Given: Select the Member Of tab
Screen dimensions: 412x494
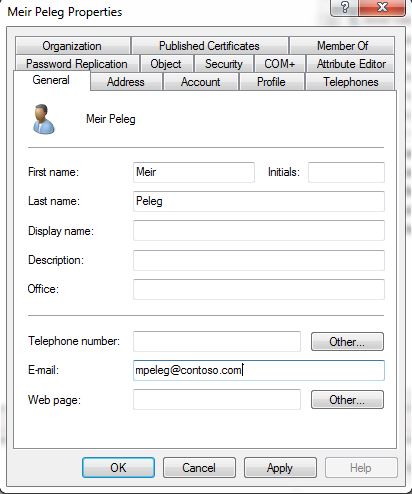Looking at the screenshot, I should coord(342,46).
